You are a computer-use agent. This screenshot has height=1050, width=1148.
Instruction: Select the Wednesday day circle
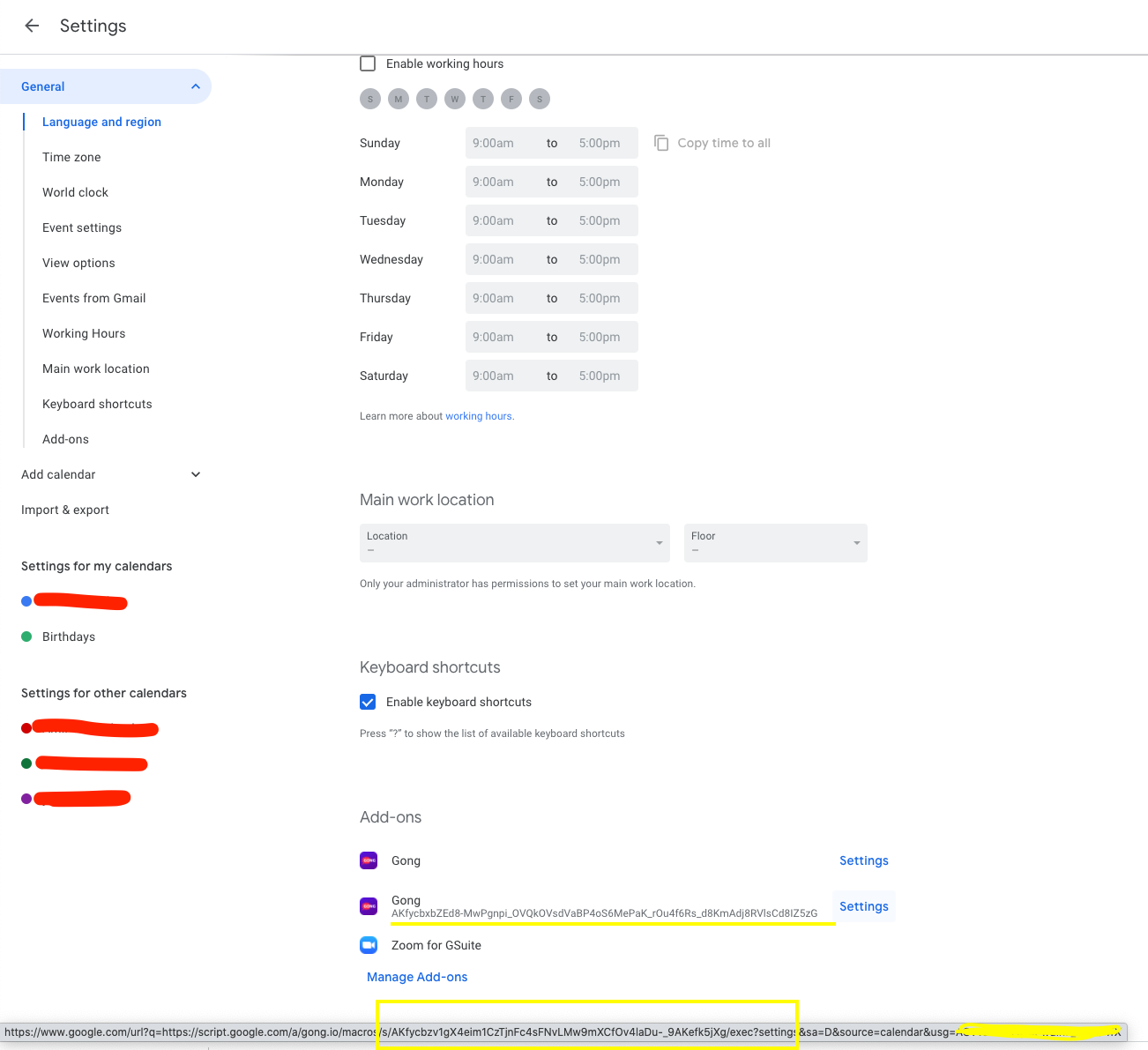click(455, 99)
